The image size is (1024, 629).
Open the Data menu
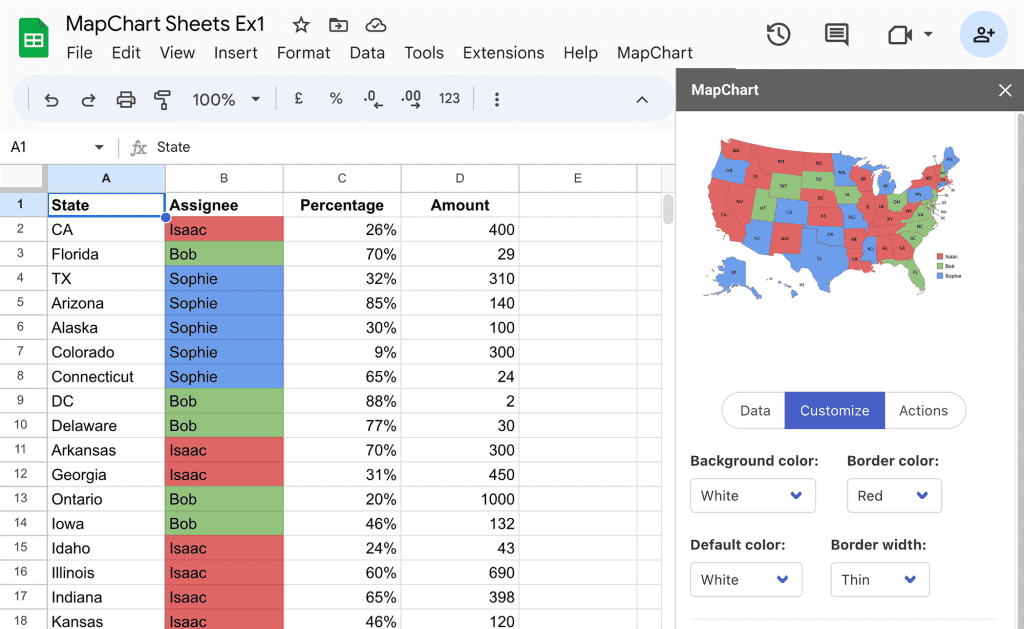(x=367, y=53)
